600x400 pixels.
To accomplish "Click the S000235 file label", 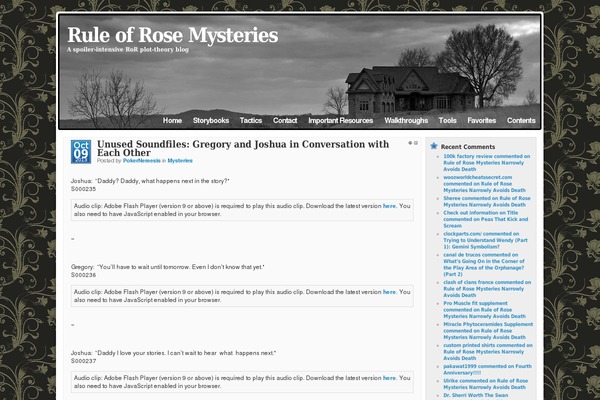I will pyautogui.click(x=83, y=189).
